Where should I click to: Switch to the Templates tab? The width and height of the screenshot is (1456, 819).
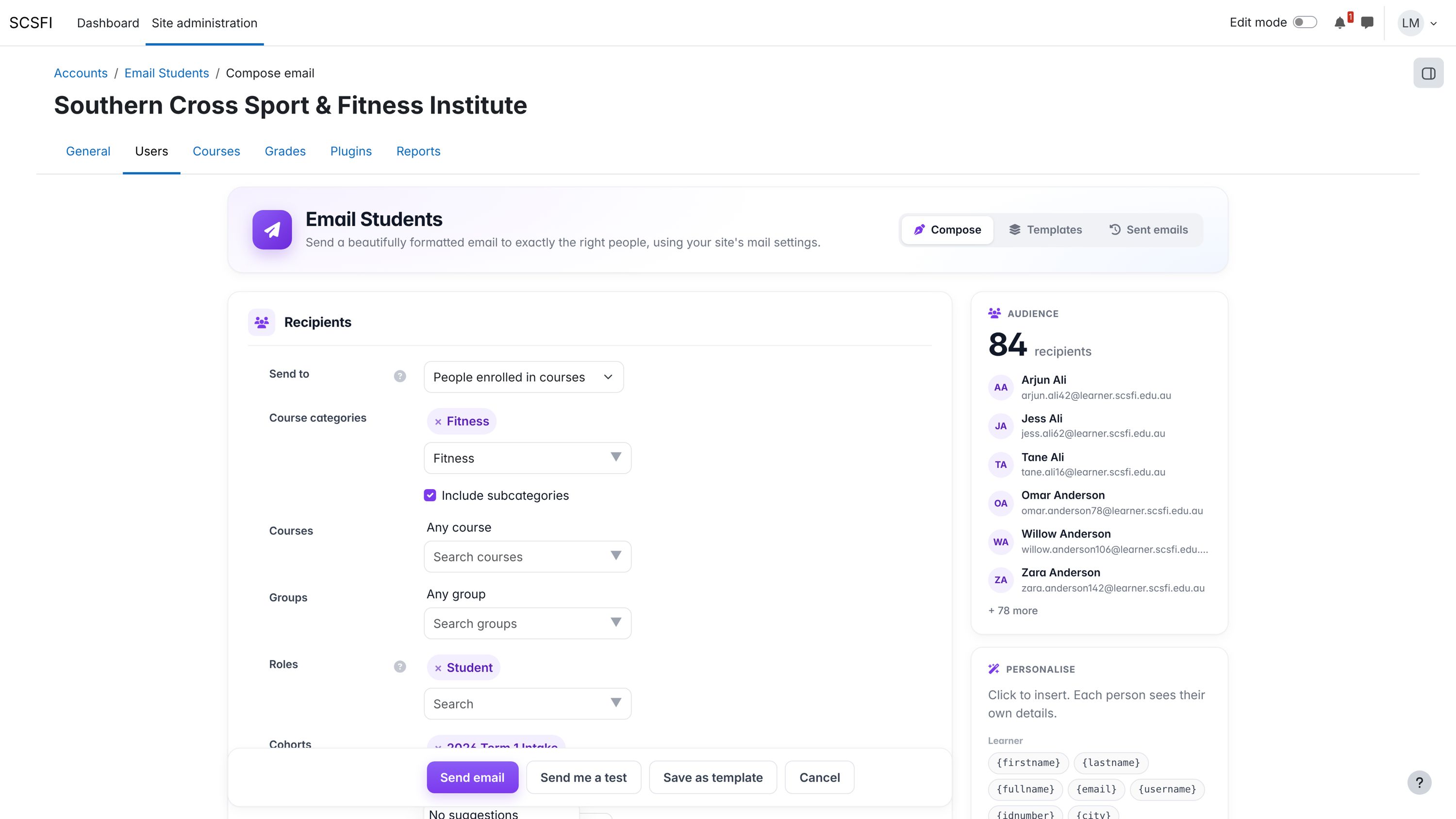[1045, 229]
